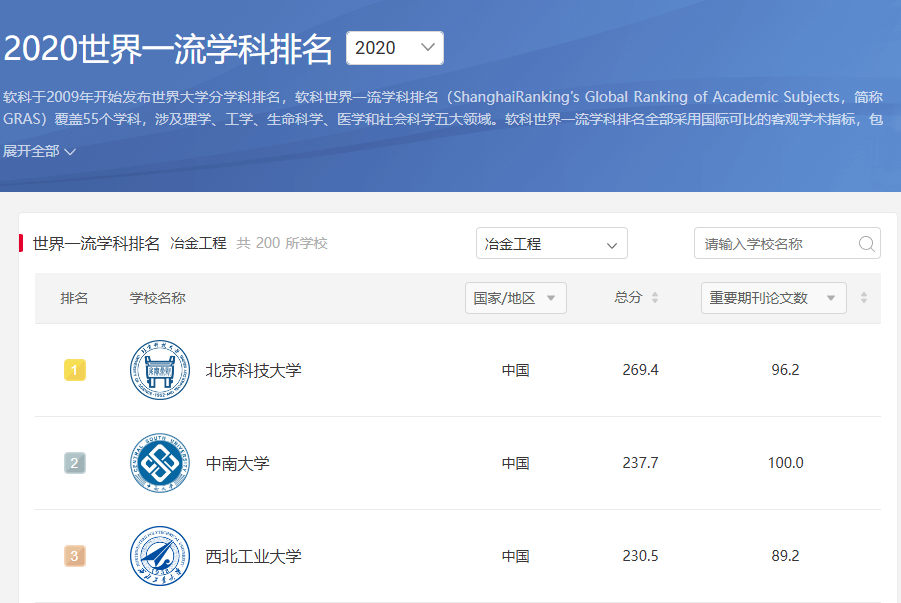Sort the indicator column using the far-right arrows
Viewport: 901px width, 603px height.
[x=864, y=298]
